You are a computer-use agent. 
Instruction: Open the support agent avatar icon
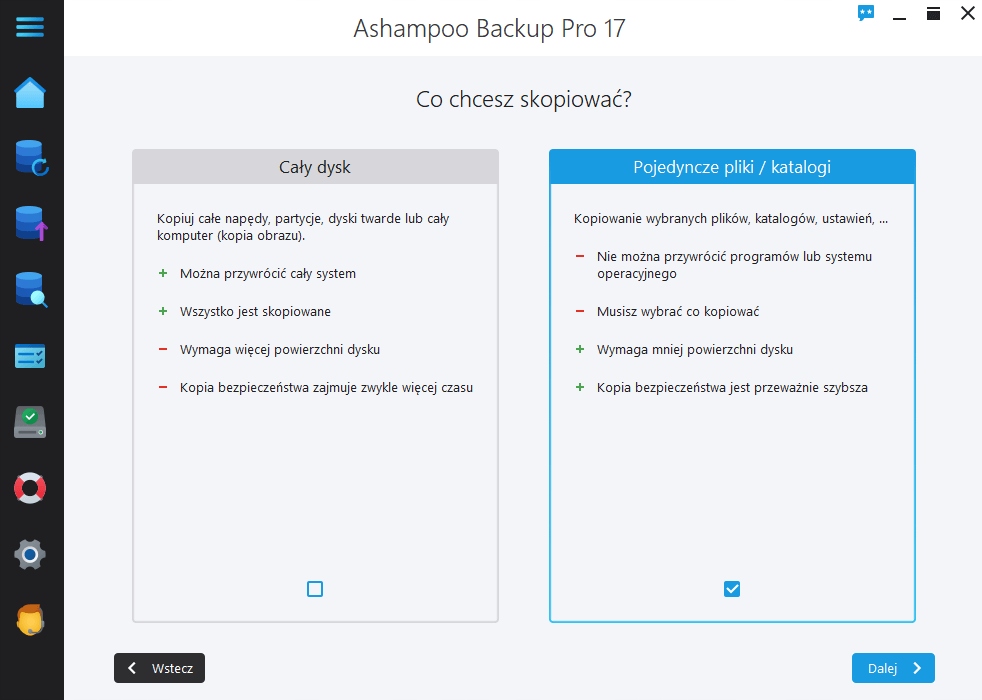pyautogui.click(x=30, y=620)
